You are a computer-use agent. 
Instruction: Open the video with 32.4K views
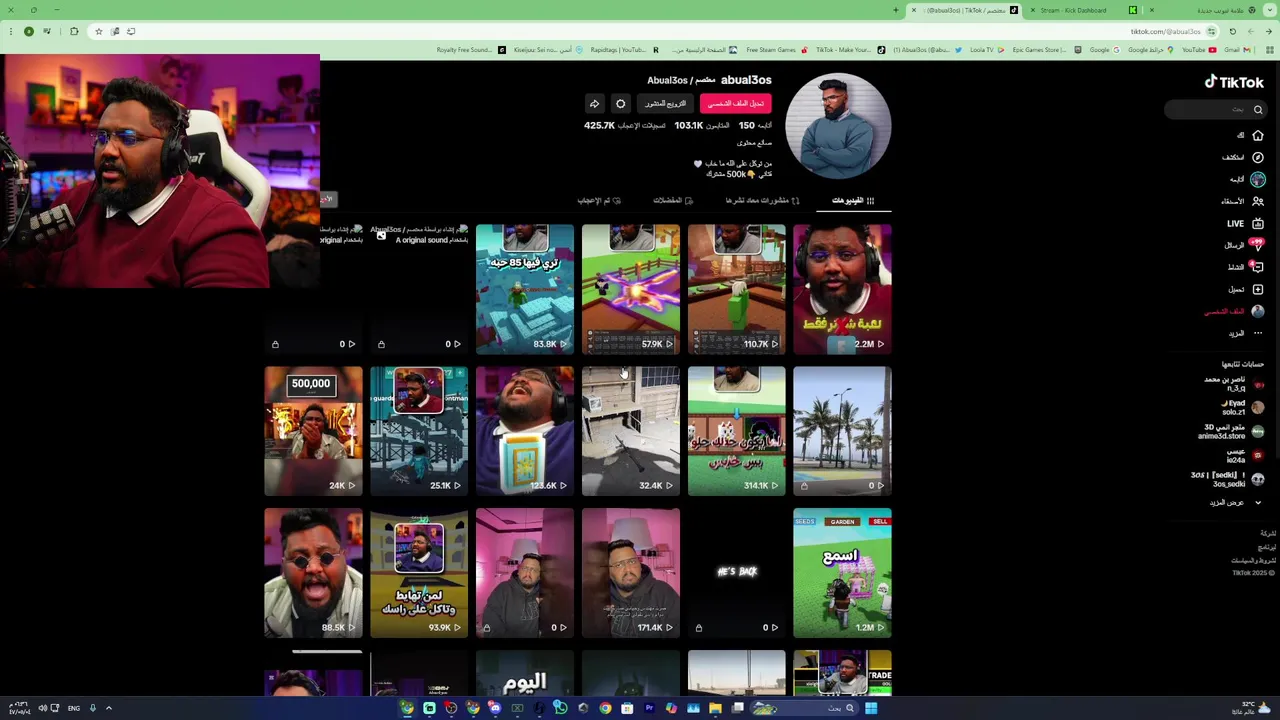(630, 431)
